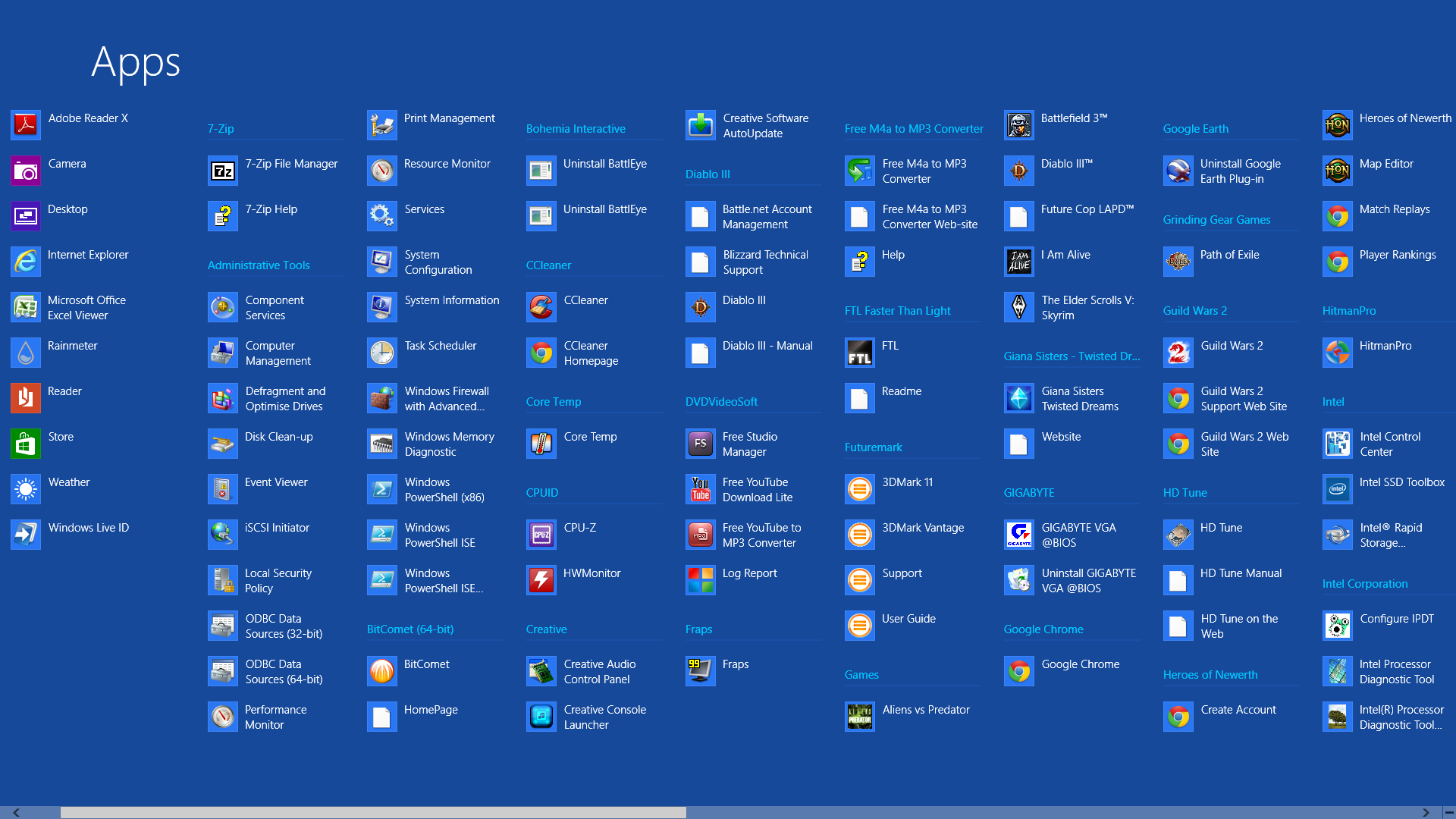The image size is (1456, 819).
Task: Open Guild Wars 2 Support Web Site
Action: pyautogui.click(x=1225, y=398)
